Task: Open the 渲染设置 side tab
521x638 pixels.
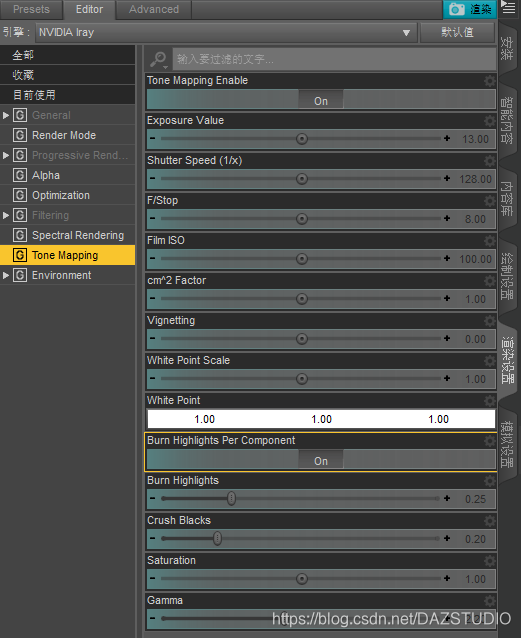Action: (x=508, y=360)
